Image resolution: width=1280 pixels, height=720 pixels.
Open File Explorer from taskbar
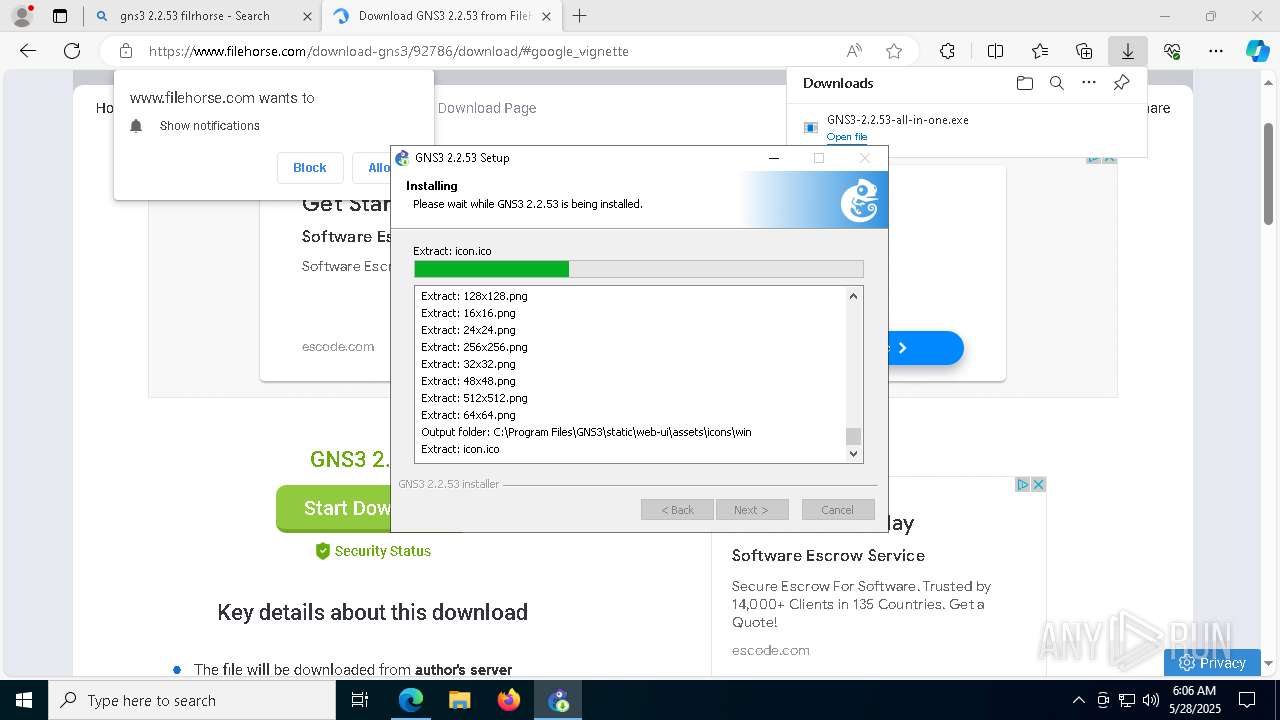tap(459, 700)
